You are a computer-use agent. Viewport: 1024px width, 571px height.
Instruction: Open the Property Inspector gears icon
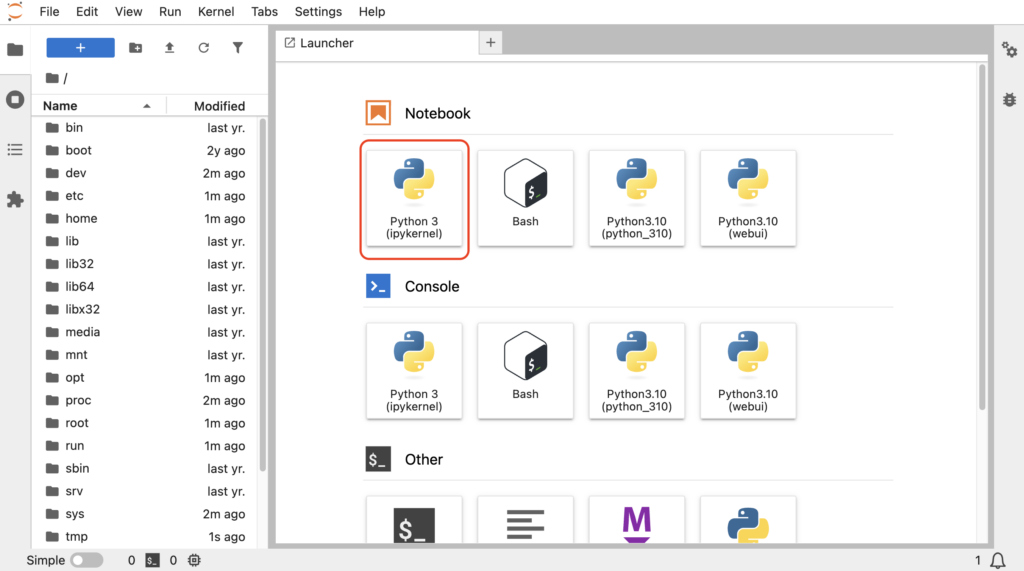(x=1009, y=50)
